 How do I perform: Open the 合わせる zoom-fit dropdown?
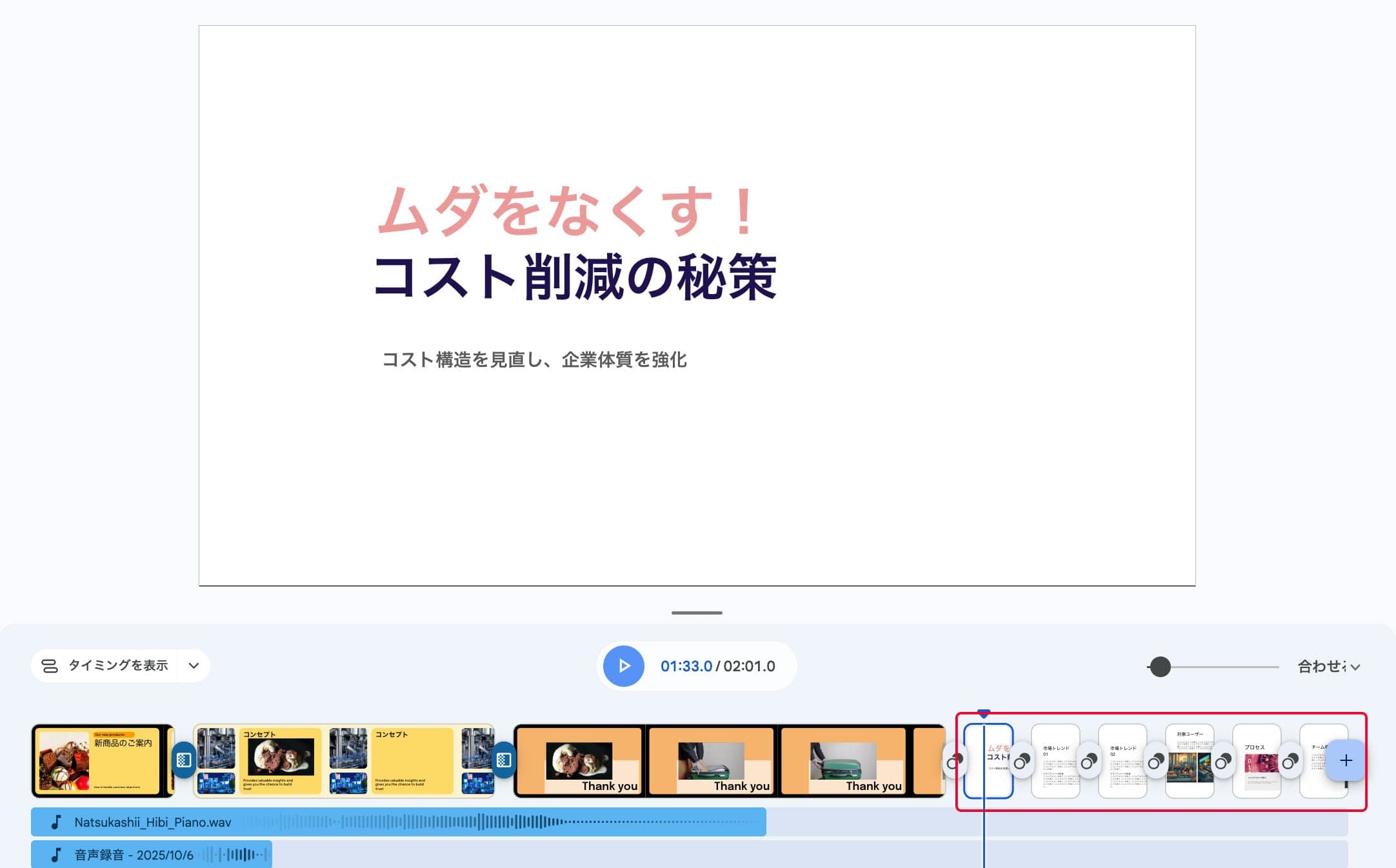pos(1329,666)
